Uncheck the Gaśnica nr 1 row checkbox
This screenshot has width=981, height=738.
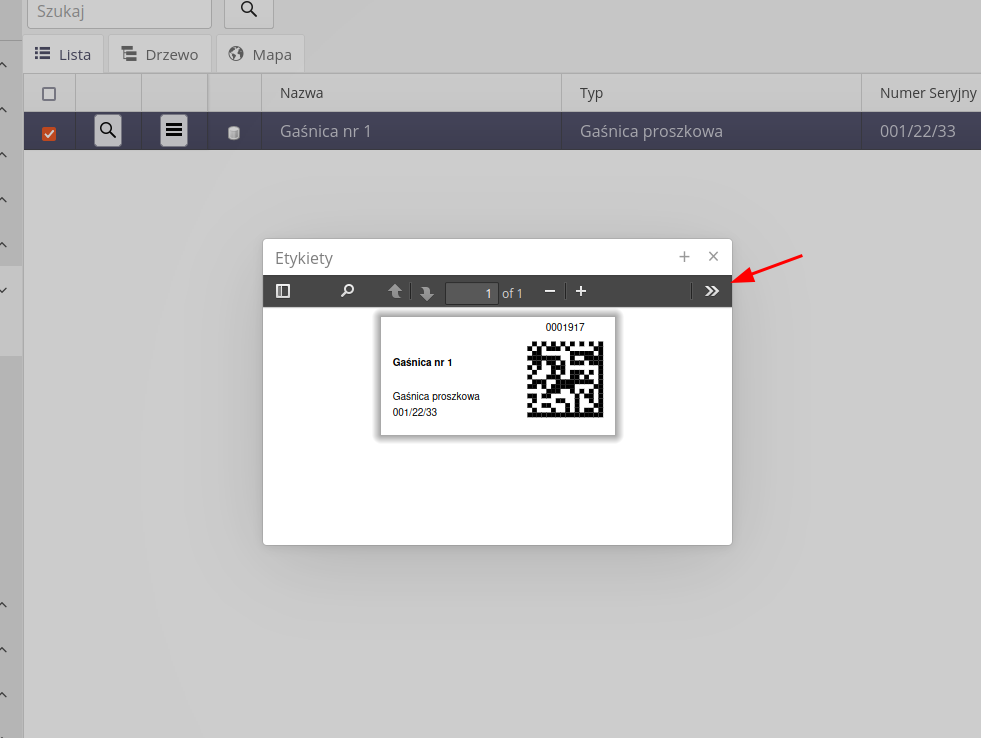[x=49, y=133]
